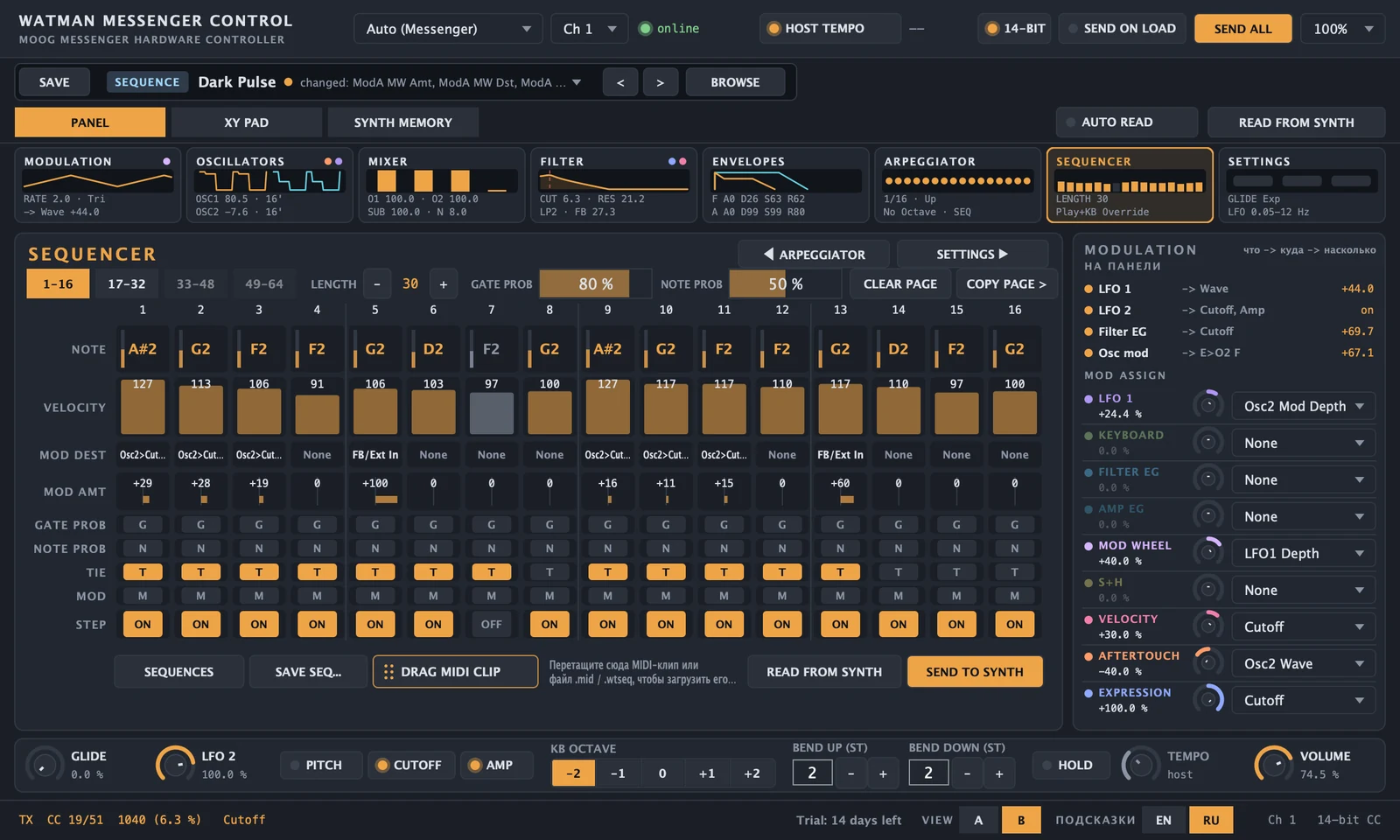The height and width of the screenshot is (840, 1400).
Task: Toggle LFO 2 Pitch destination
Action: click(320, 765)
